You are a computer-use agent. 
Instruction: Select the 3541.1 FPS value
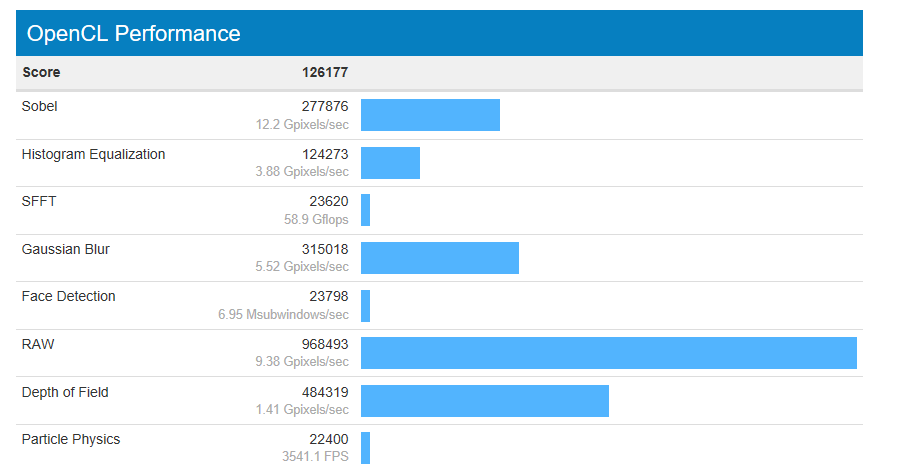(x=316, y=457)
